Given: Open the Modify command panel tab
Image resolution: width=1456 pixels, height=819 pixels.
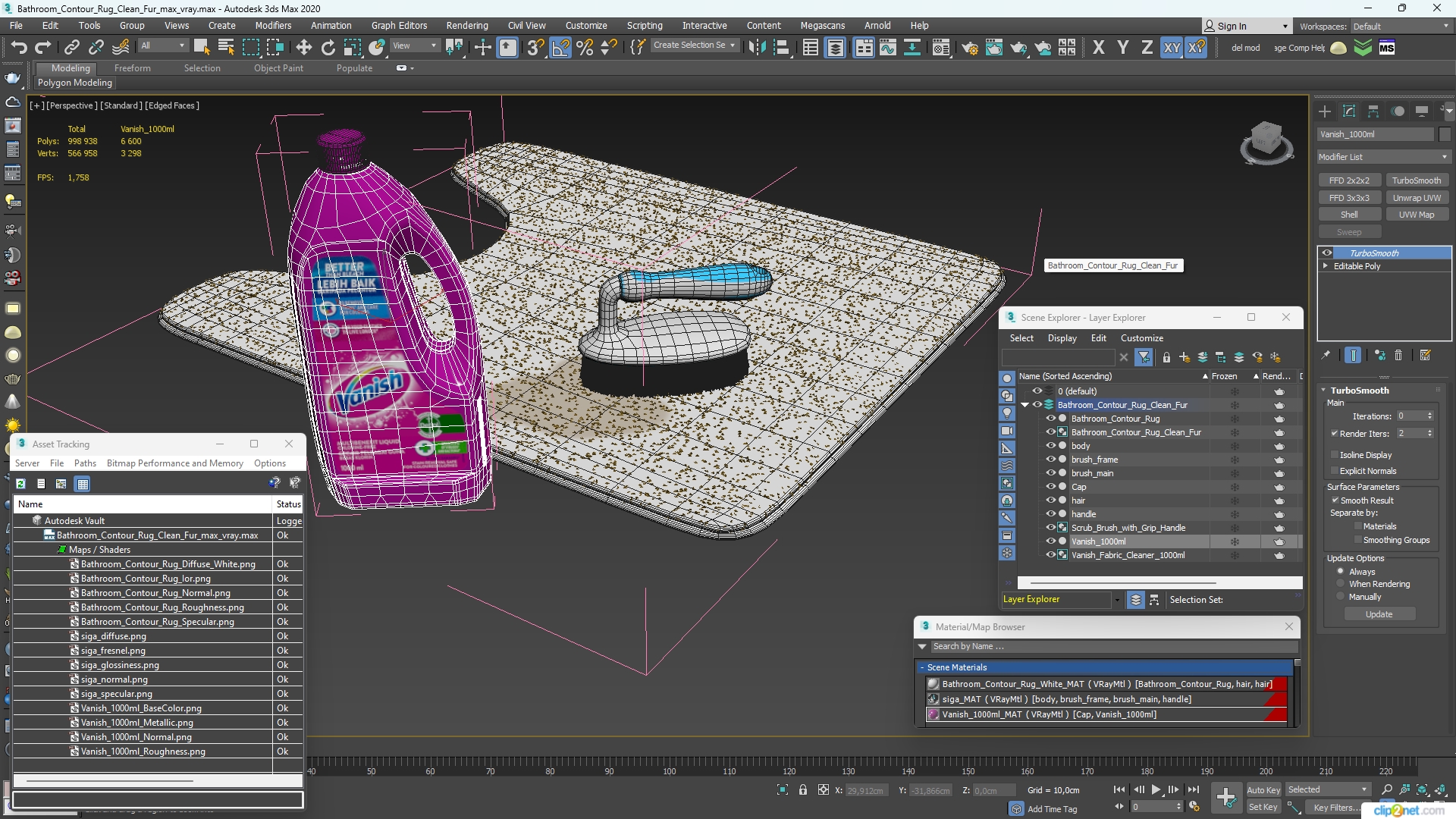Looking at the screenshot, I should coord(1349,111).
